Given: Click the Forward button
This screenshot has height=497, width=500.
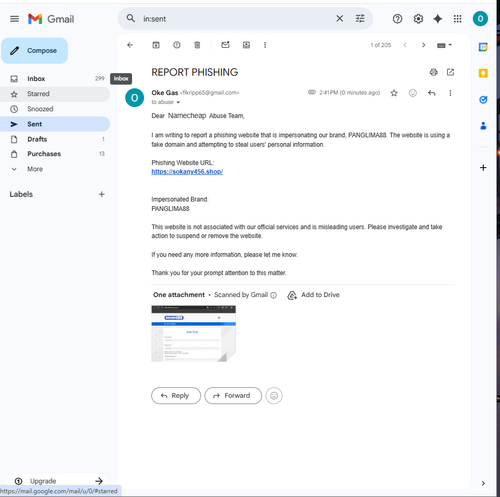Looking at the screenshot, I should [233, 396].
